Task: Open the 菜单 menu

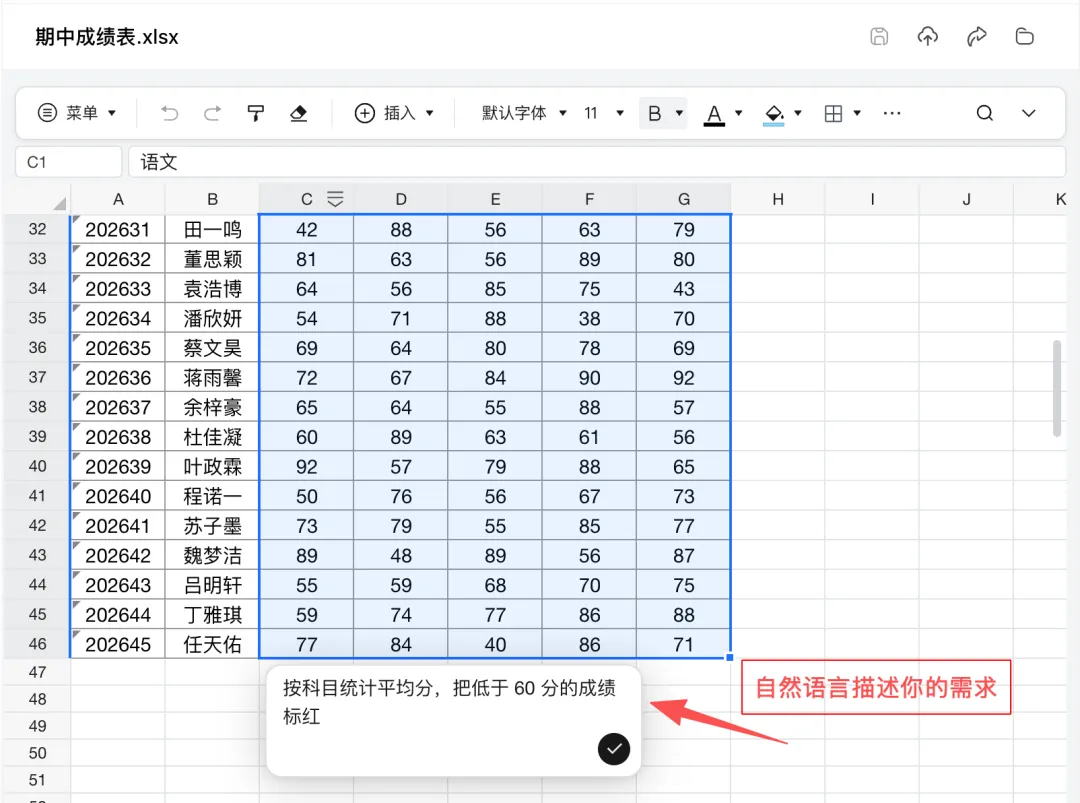Action: (76, 113)
